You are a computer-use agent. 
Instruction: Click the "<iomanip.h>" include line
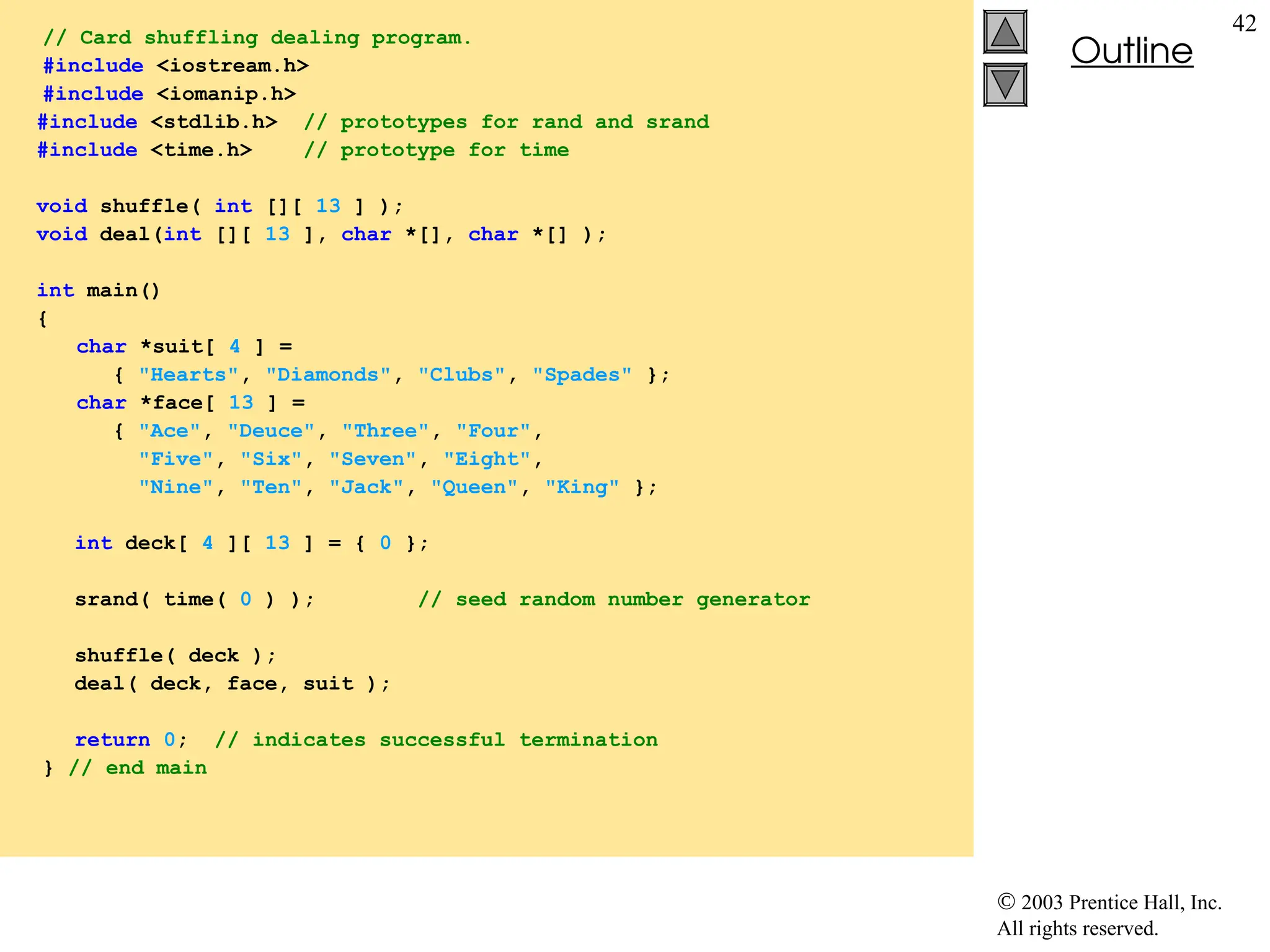[x=170, y=94]
